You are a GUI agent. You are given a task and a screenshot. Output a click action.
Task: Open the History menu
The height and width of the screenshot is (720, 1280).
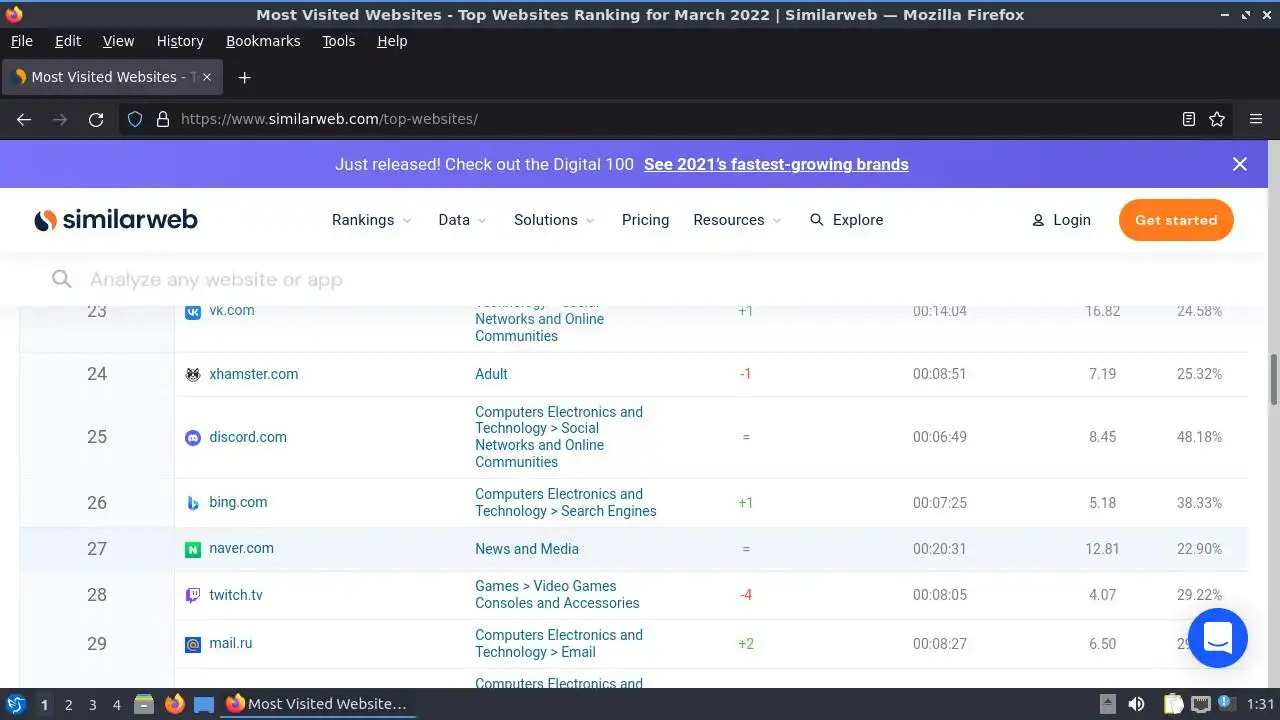pos(180,41)
